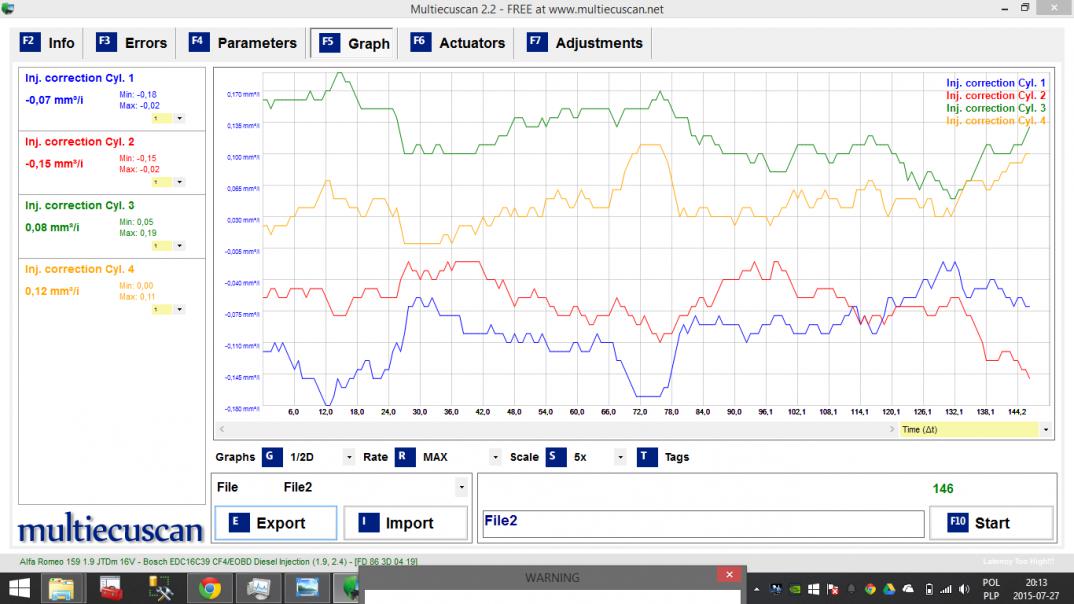This screenshot has width=1074, height=604.
Task: Click the network signal tray icon
Action: click(946, 589)
